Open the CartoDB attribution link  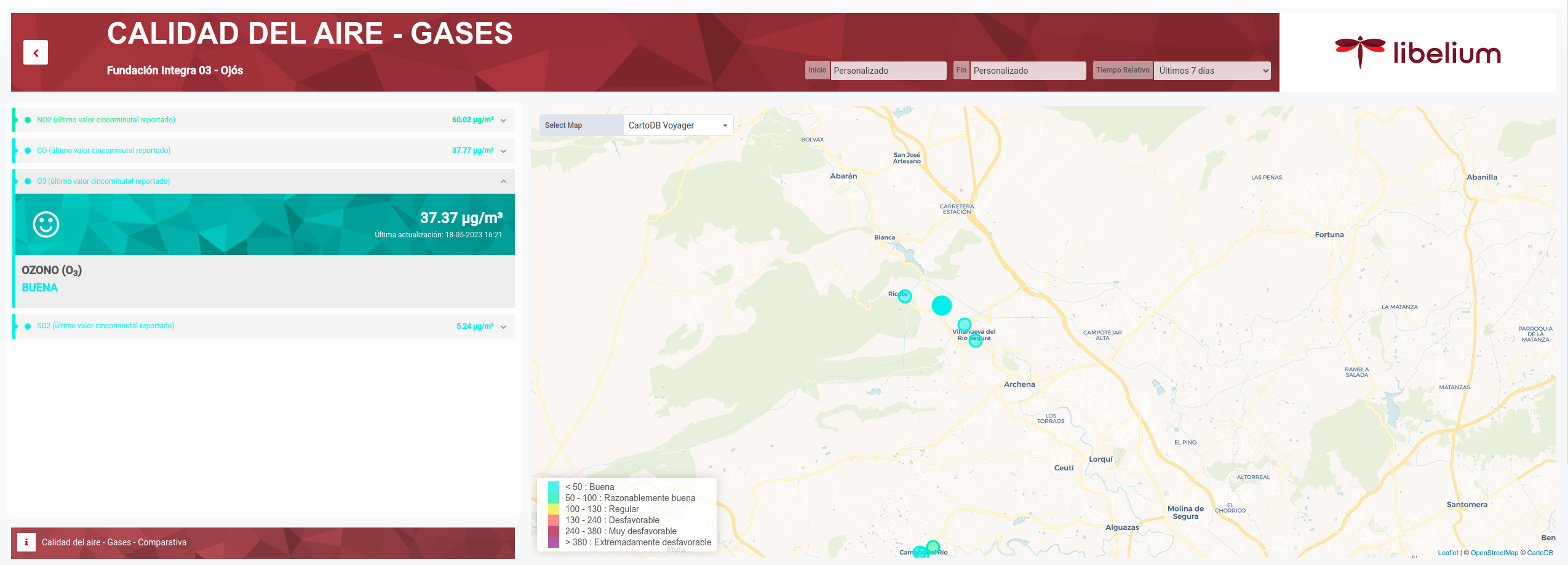click(x=1540, y=553)
